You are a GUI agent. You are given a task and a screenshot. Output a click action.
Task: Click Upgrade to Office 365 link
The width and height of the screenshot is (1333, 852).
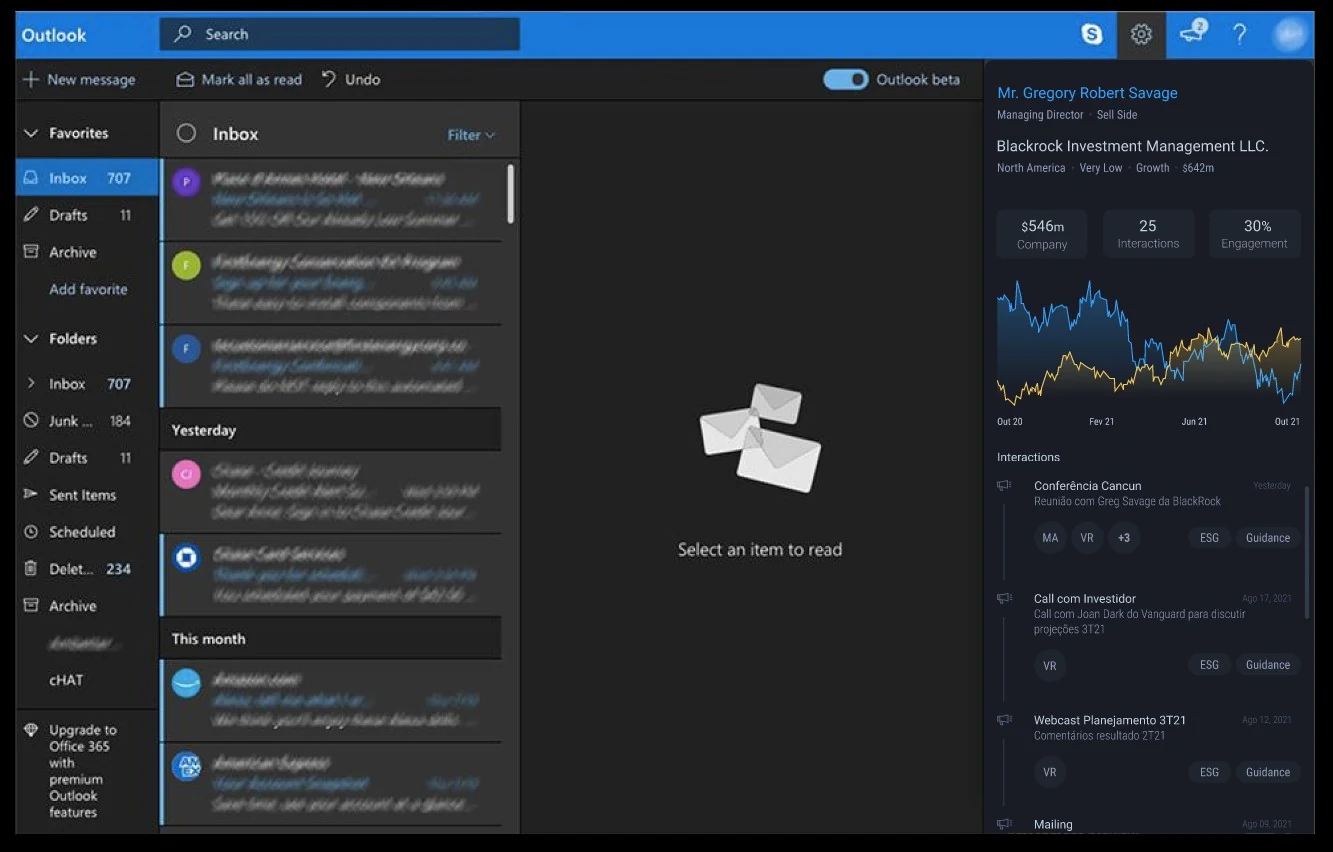[x=83, y=771]
